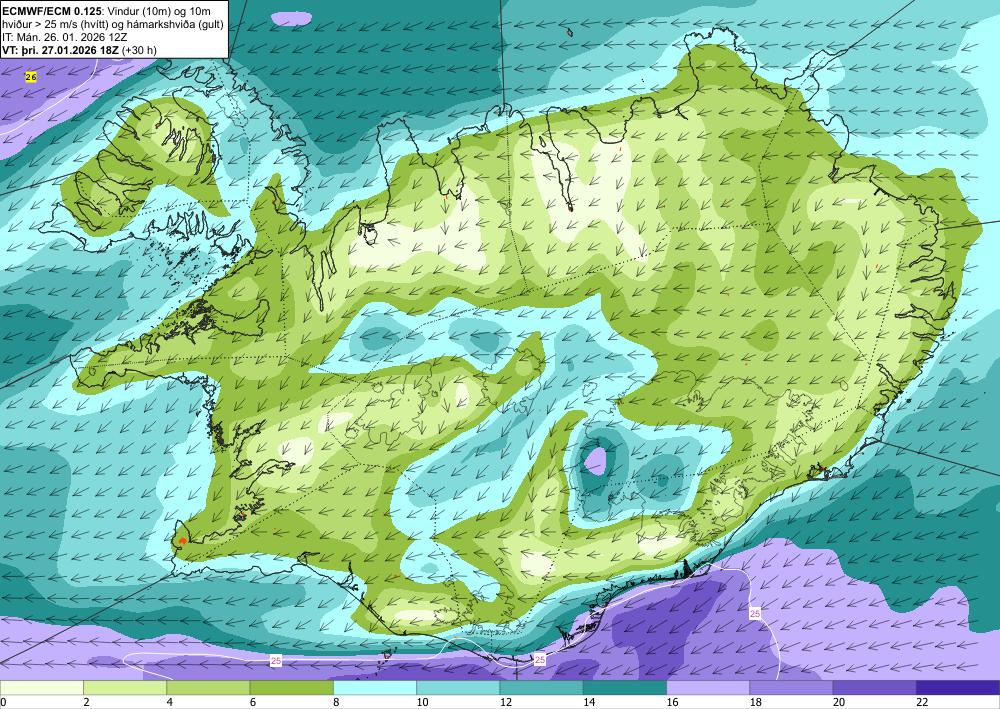This screenshot has width=1000, height=709.
Task: Click the legend tick label "18"
Action: (756, 703)
